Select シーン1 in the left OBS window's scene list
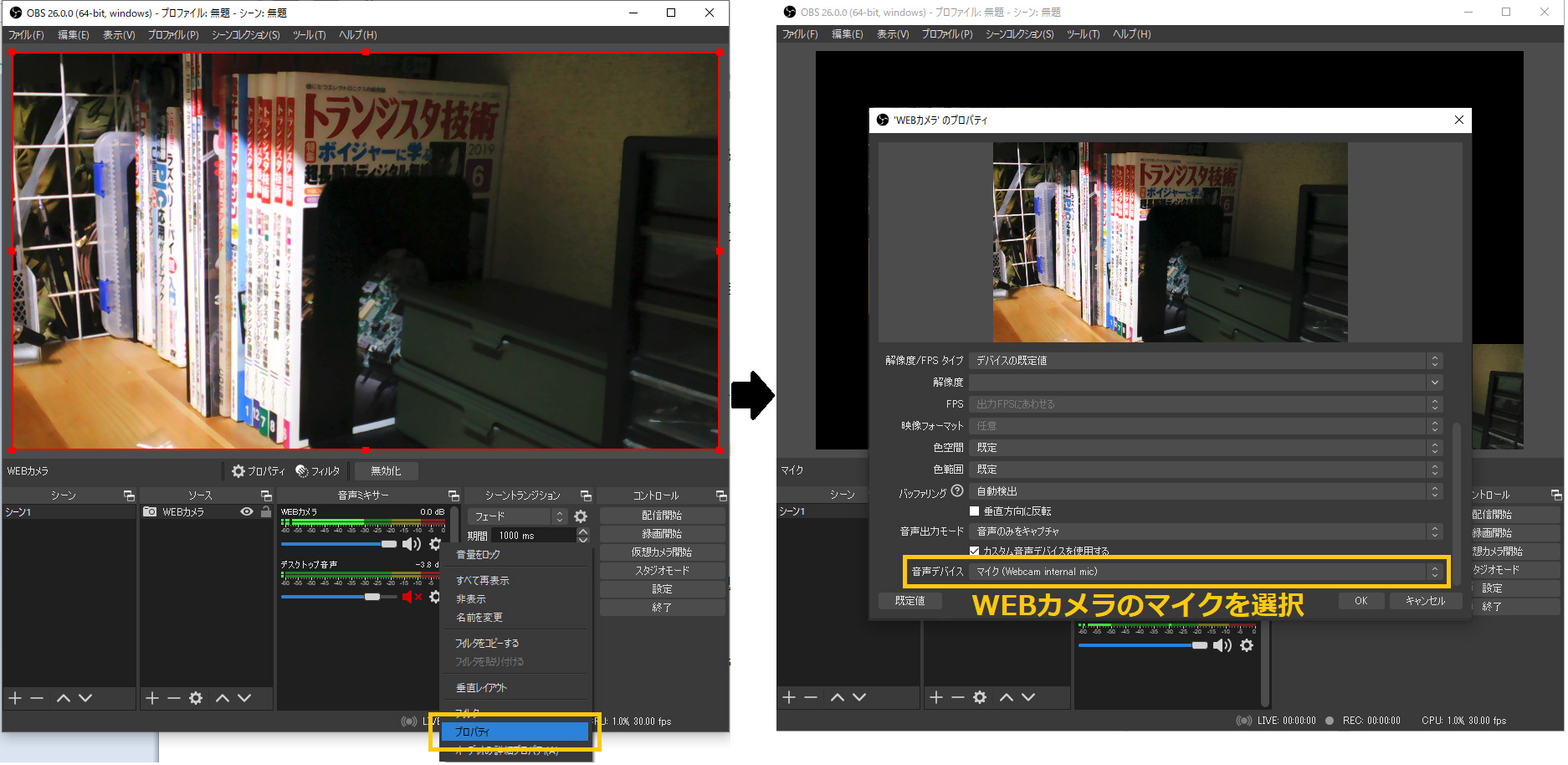The width and height of the screenshot is (1568, 765). pos(69,512)
